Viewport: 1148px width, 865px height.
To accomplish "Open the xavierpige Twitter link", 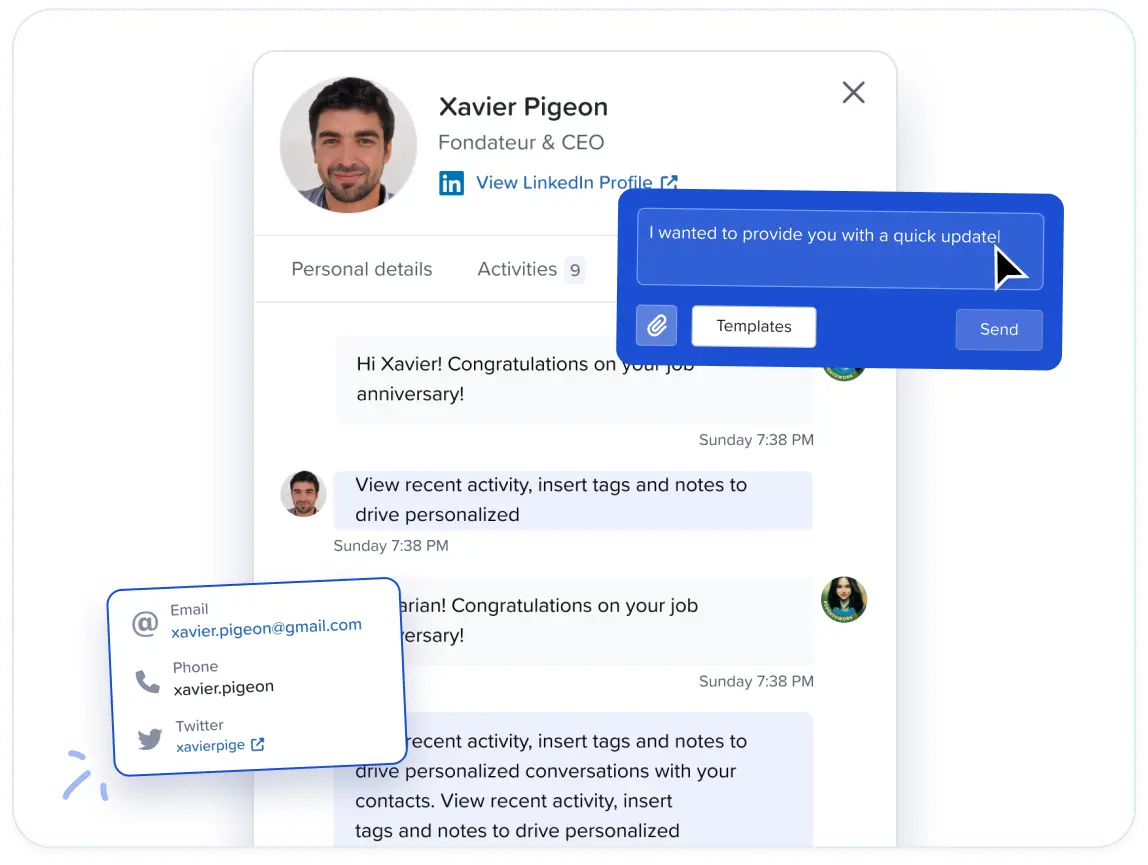I will 211,746.
